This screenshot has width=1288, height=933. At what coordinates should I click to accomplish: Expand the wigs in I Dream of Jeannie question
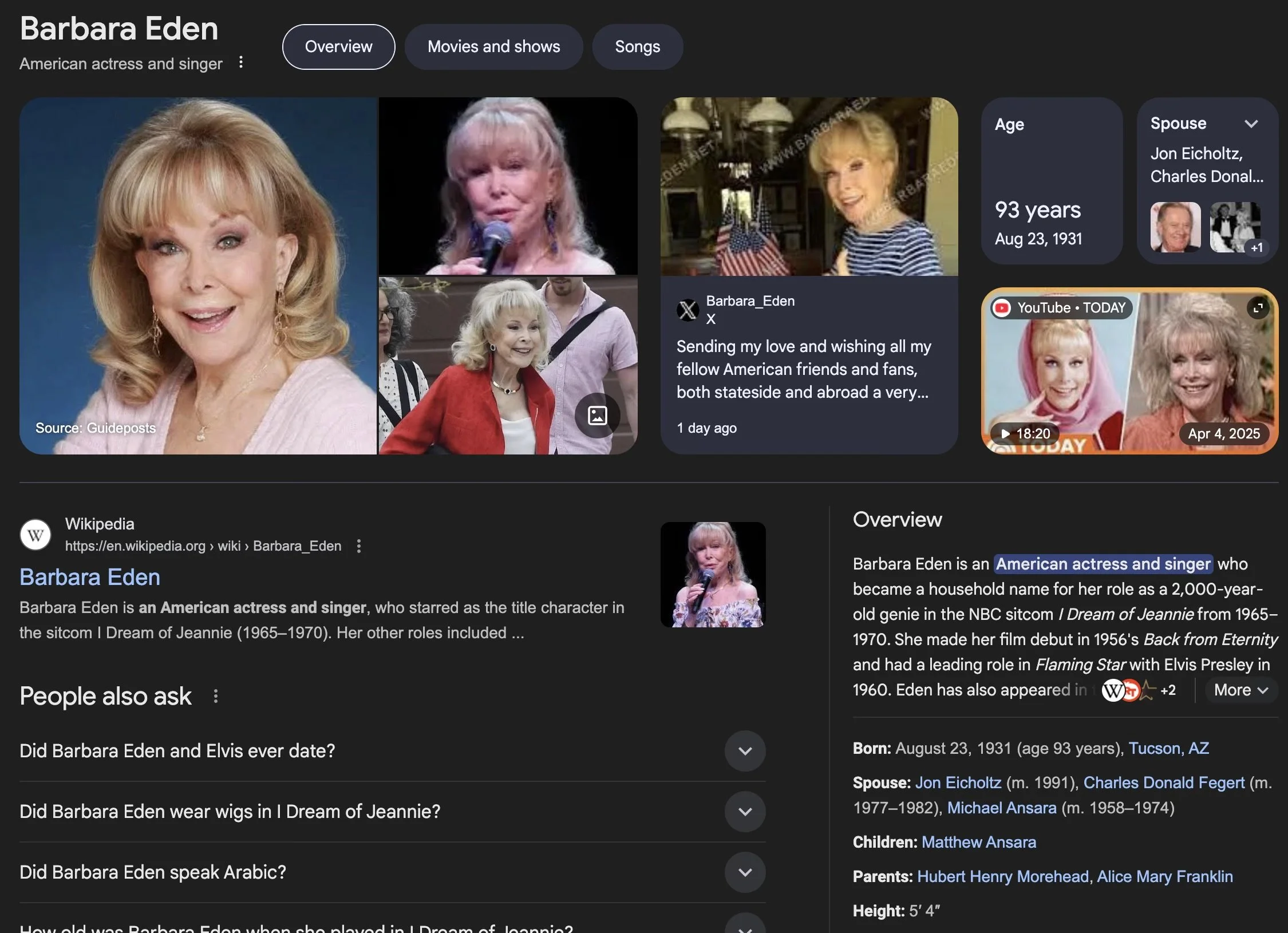[x=745, y=812]
